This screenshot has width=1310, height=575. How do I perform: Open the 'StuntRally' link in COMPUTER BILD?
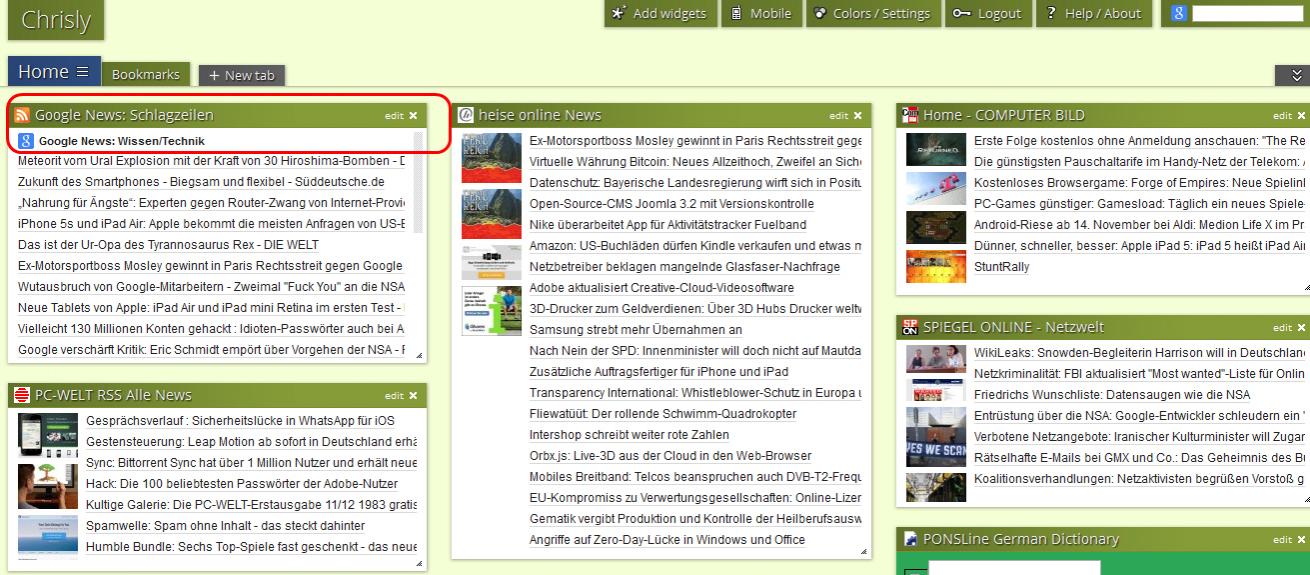click(x=1001, y=267)
